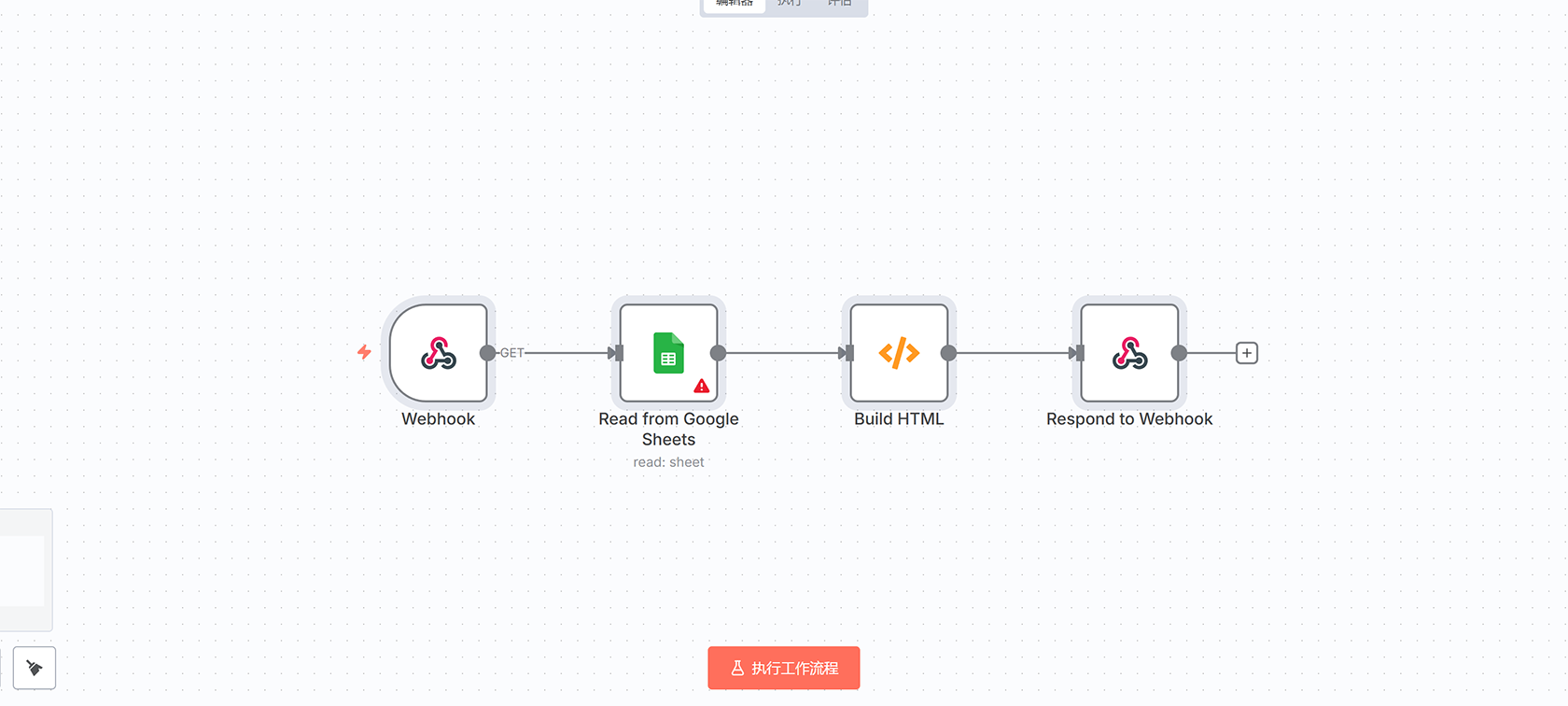This screenshot has height=706, width=1568.
Task: Click the "read: sheet" subtitle text
Action: click(668, 462)
